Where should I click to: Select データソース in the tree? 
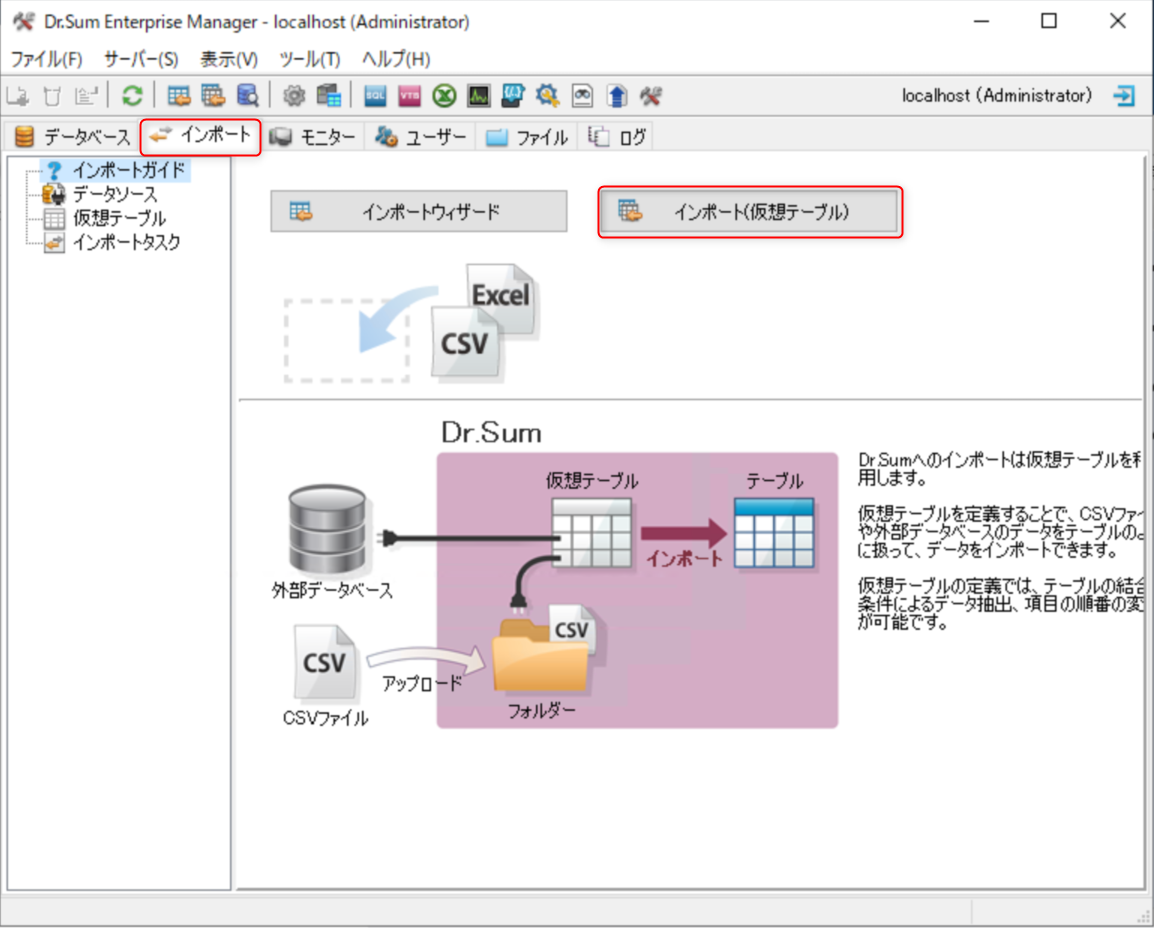(114, 194)
